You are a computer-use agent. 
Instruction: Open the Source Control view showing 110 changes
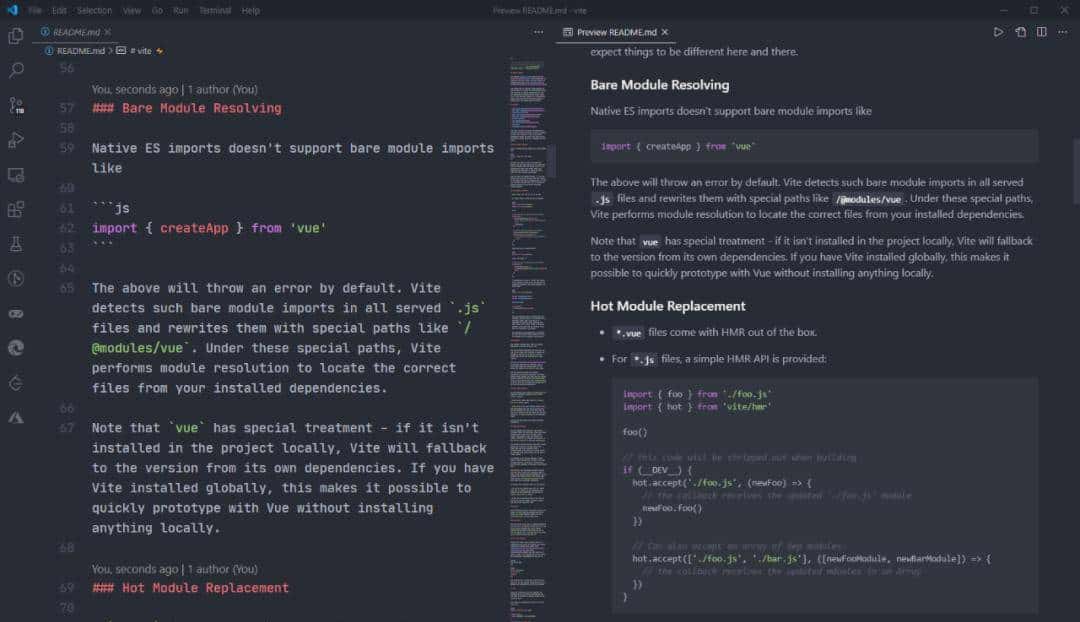15,104
